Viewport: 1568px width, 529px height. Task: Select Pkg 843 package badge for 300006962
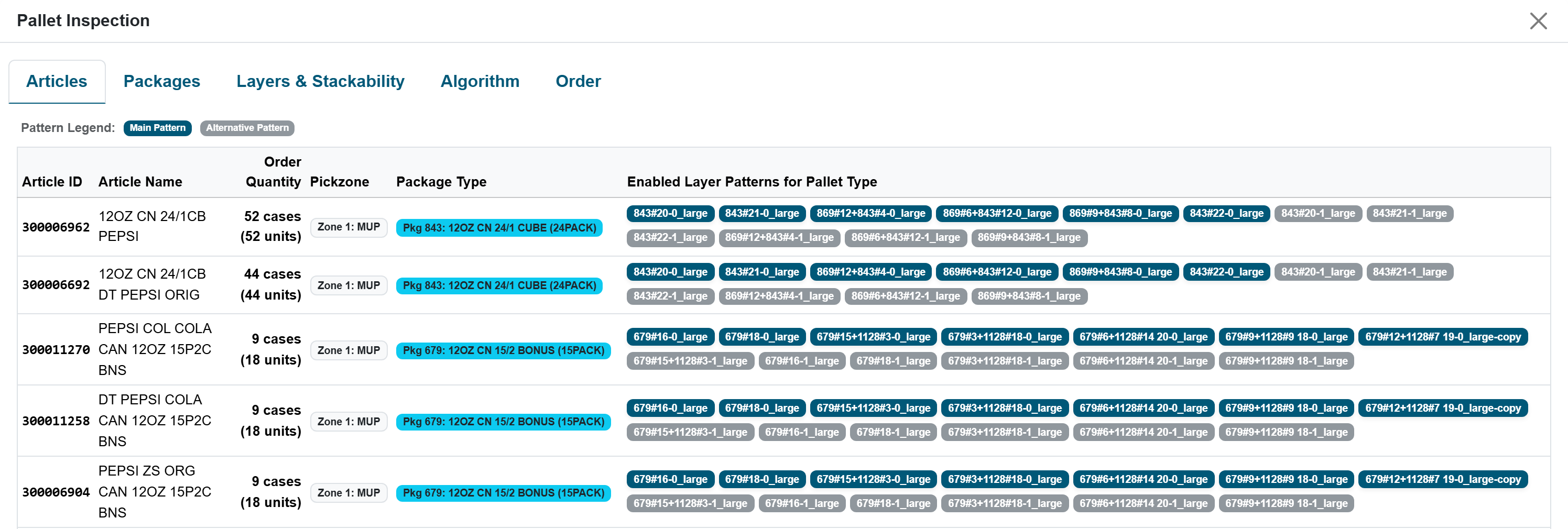[x=499, y=228]
